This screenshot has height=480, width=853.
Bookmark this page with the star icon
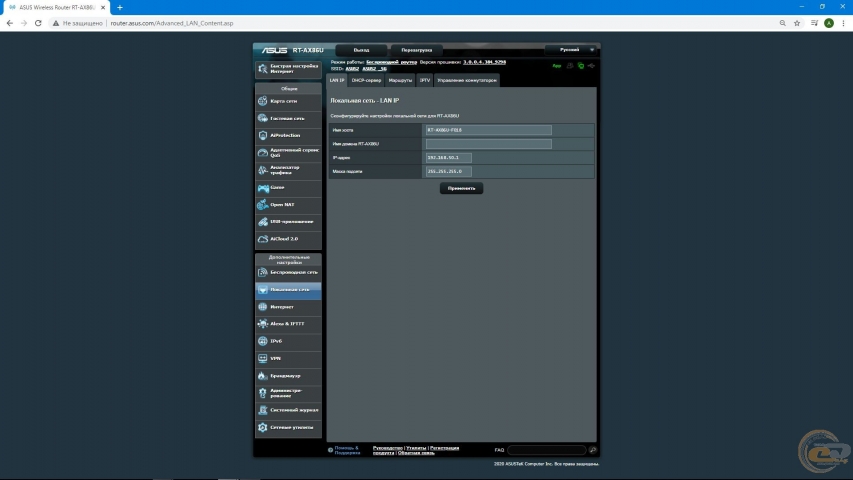[x=797, y=23]
